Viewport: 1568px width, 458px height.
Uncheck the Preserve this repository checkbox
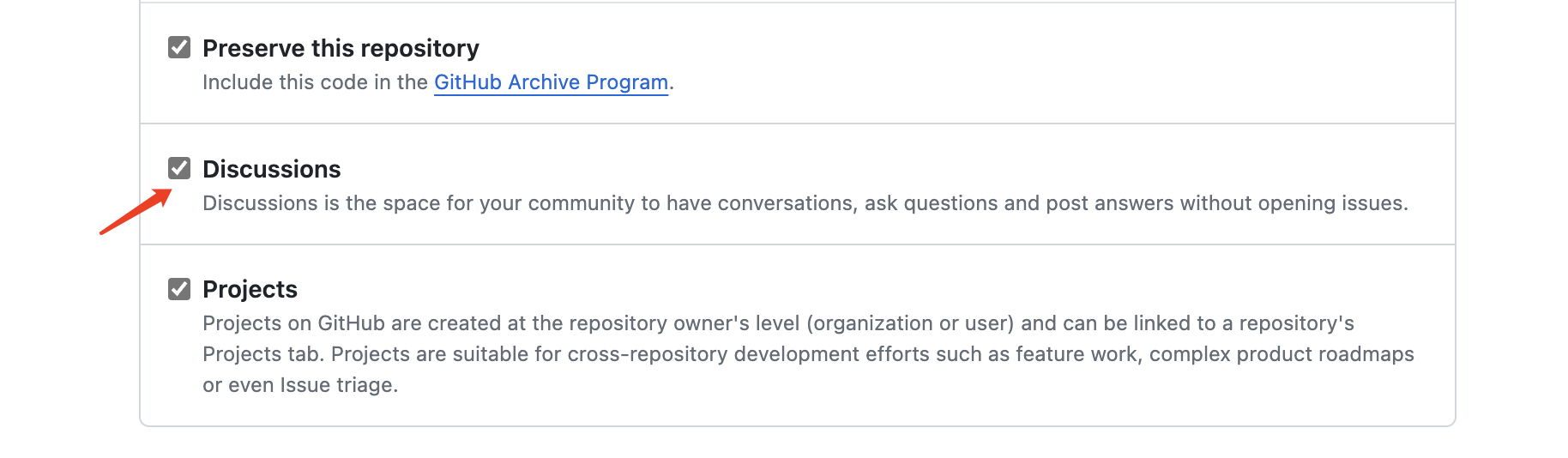pyautogui.click(x=179, y=47)
